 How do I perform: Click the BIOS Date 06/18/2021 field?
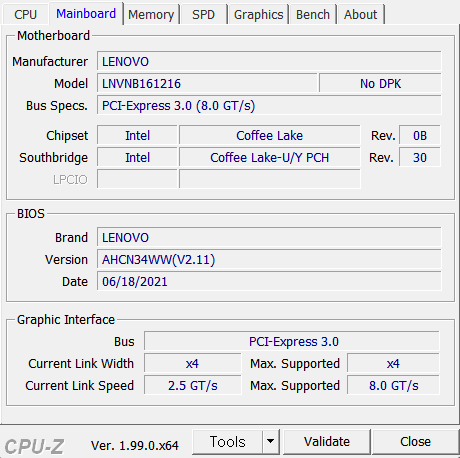(269, 281)
